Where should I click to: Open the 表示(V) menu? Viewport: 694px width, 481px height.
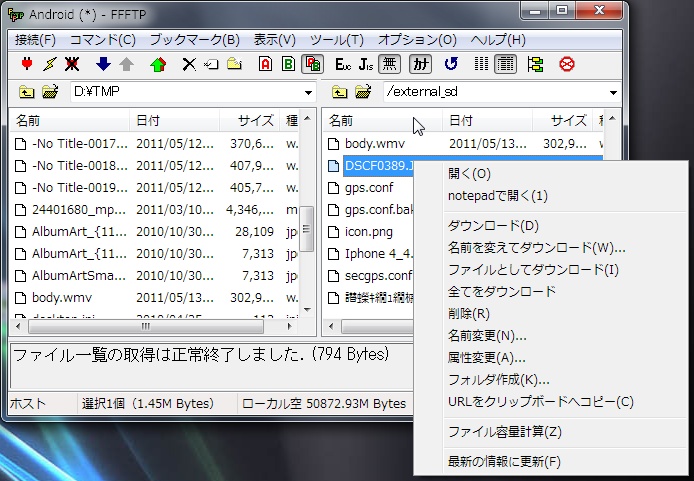274,40
